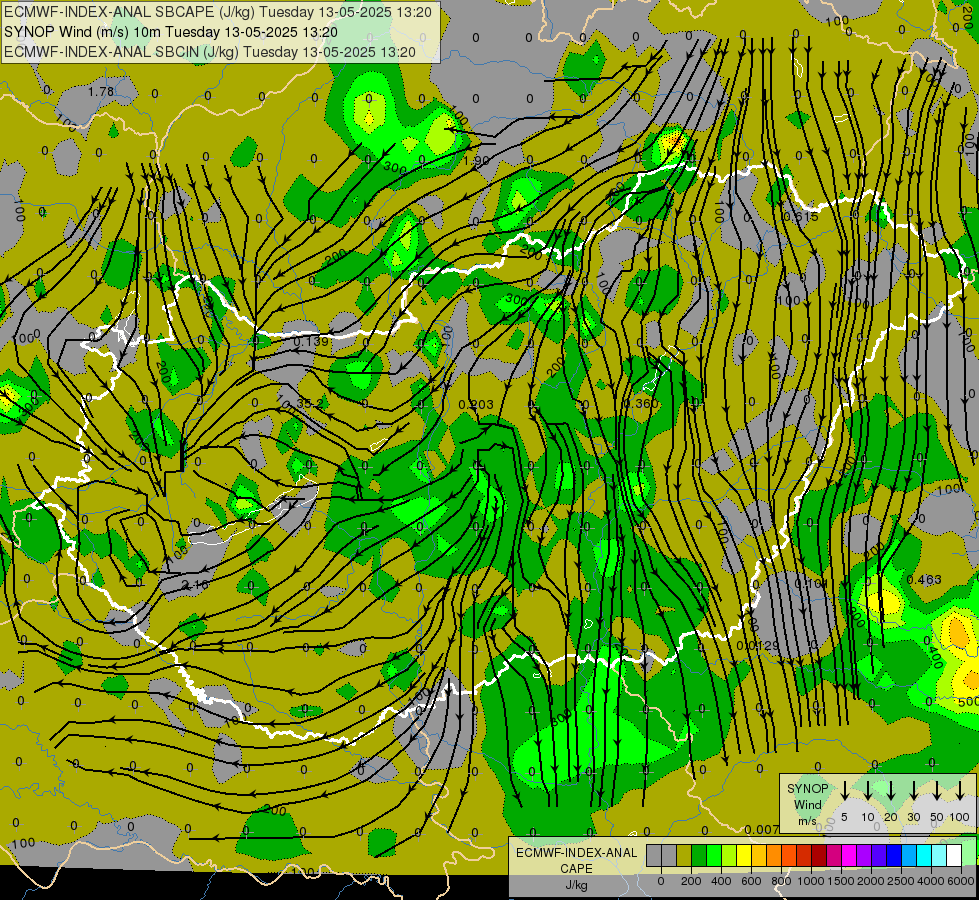Click the 20 speed label in wind legend
Viewport: 979px width, 900px height.
tap(891, 817)
